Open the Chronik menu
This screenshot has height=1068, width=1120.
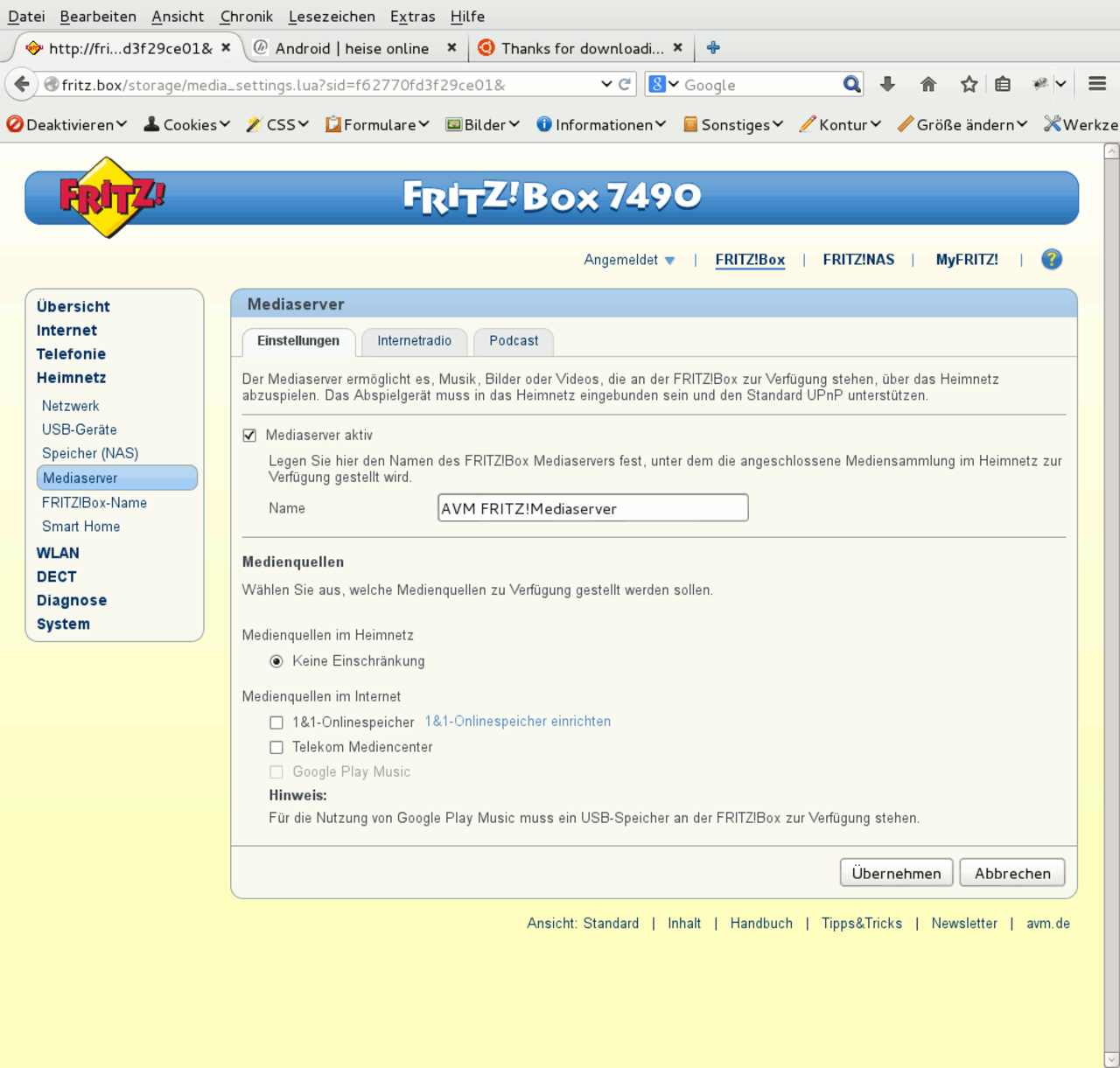[x=247, y=16]
